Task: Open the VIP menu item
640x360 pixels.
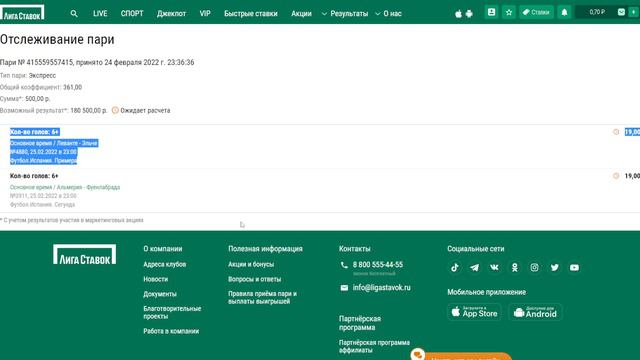Action: pos(205,13)
